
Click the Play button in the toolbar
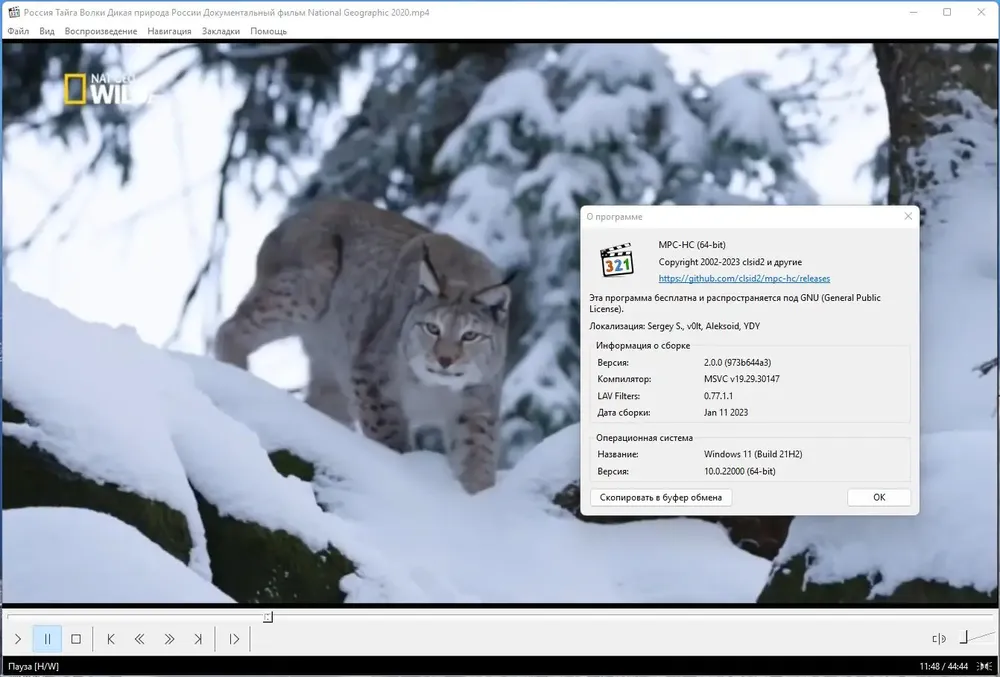18,639
